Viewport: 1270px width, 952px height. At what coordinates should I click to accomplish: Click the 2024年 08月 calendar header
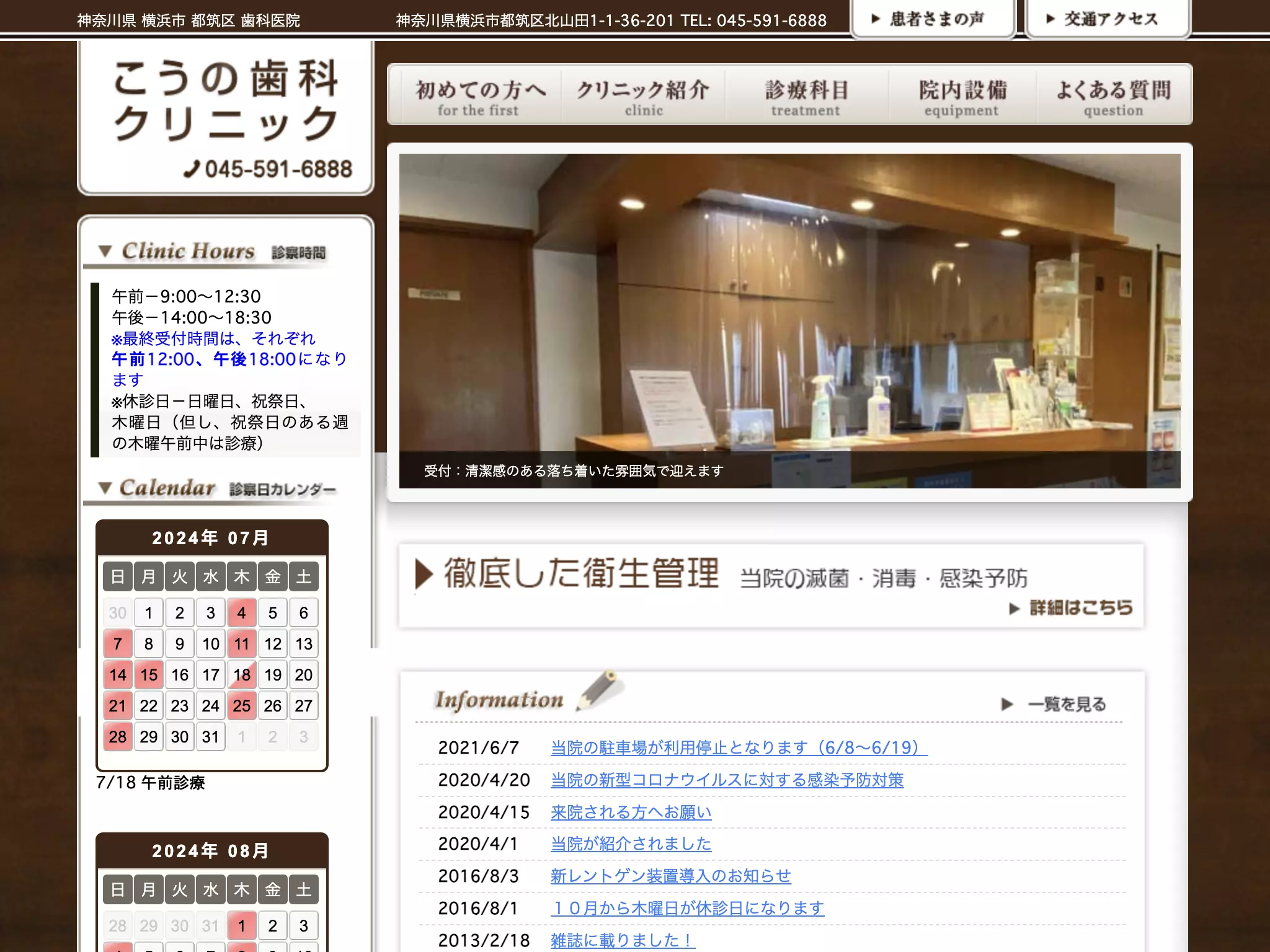pyautogui.click(x=211, y=850)
